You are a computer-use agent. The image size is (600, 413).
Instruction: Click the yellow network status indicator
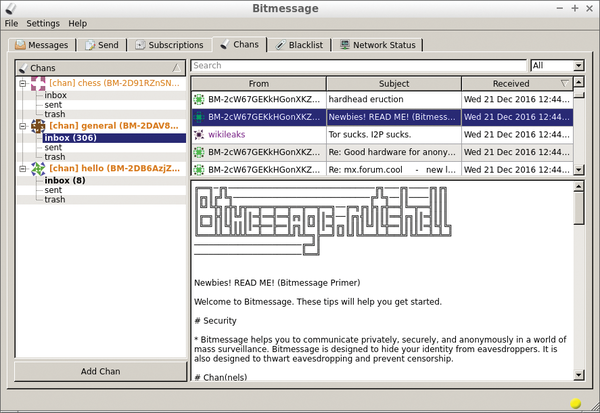pyautogui.click(x=576, y=403)
